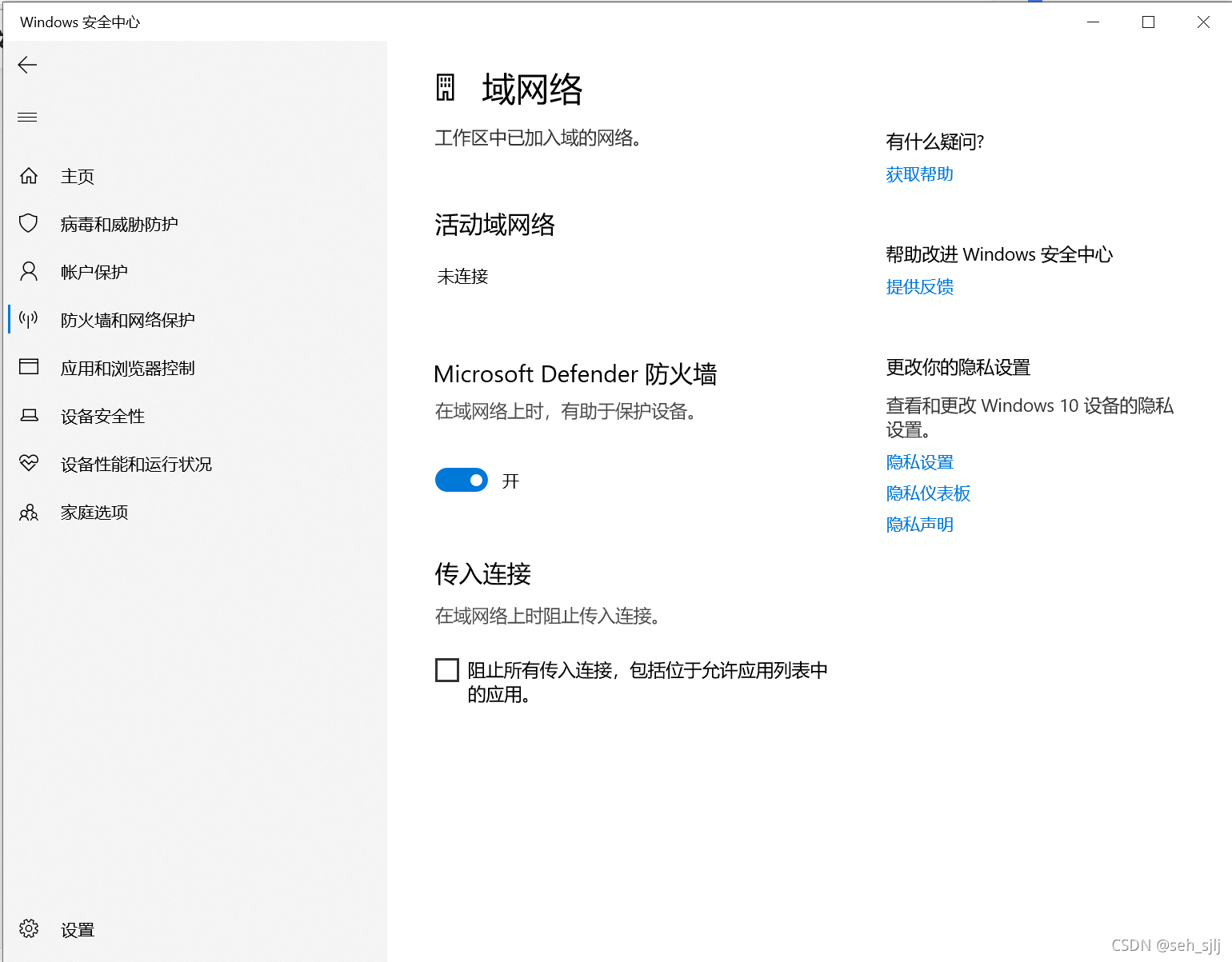This screenshot has height=962, width=1232.
Task: Click the 提供反馈 link
Action: (919, 287)
